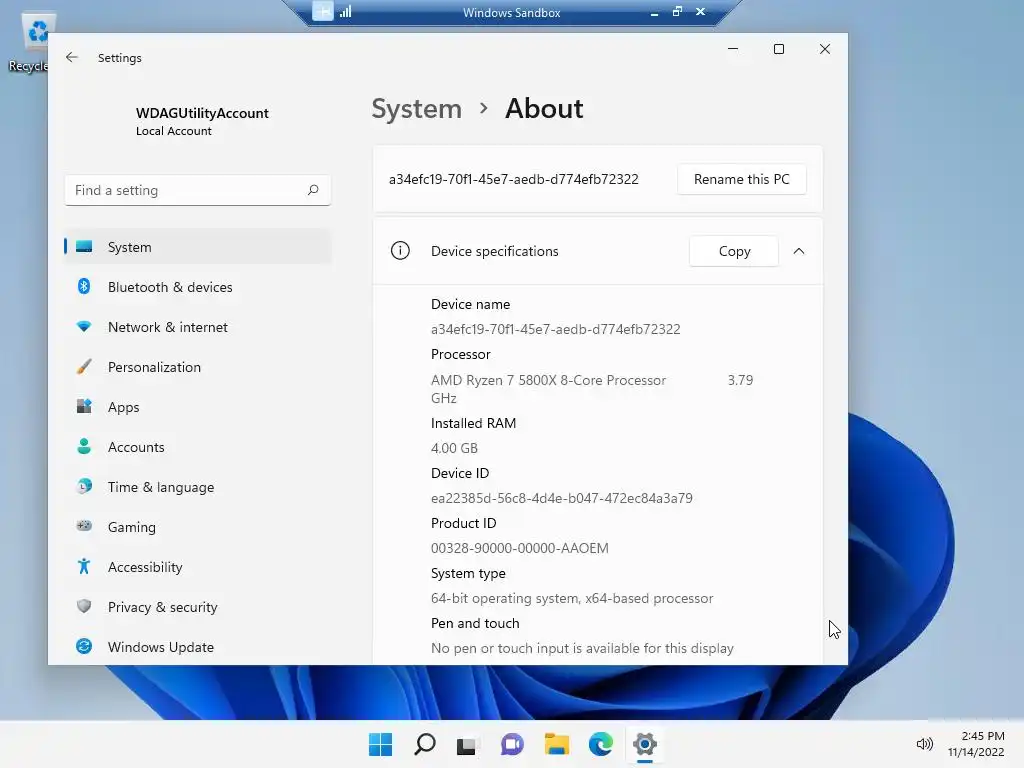Click the Accounts person icon
The width and height of the screenshot is (1024, 768).
point(84,446)
